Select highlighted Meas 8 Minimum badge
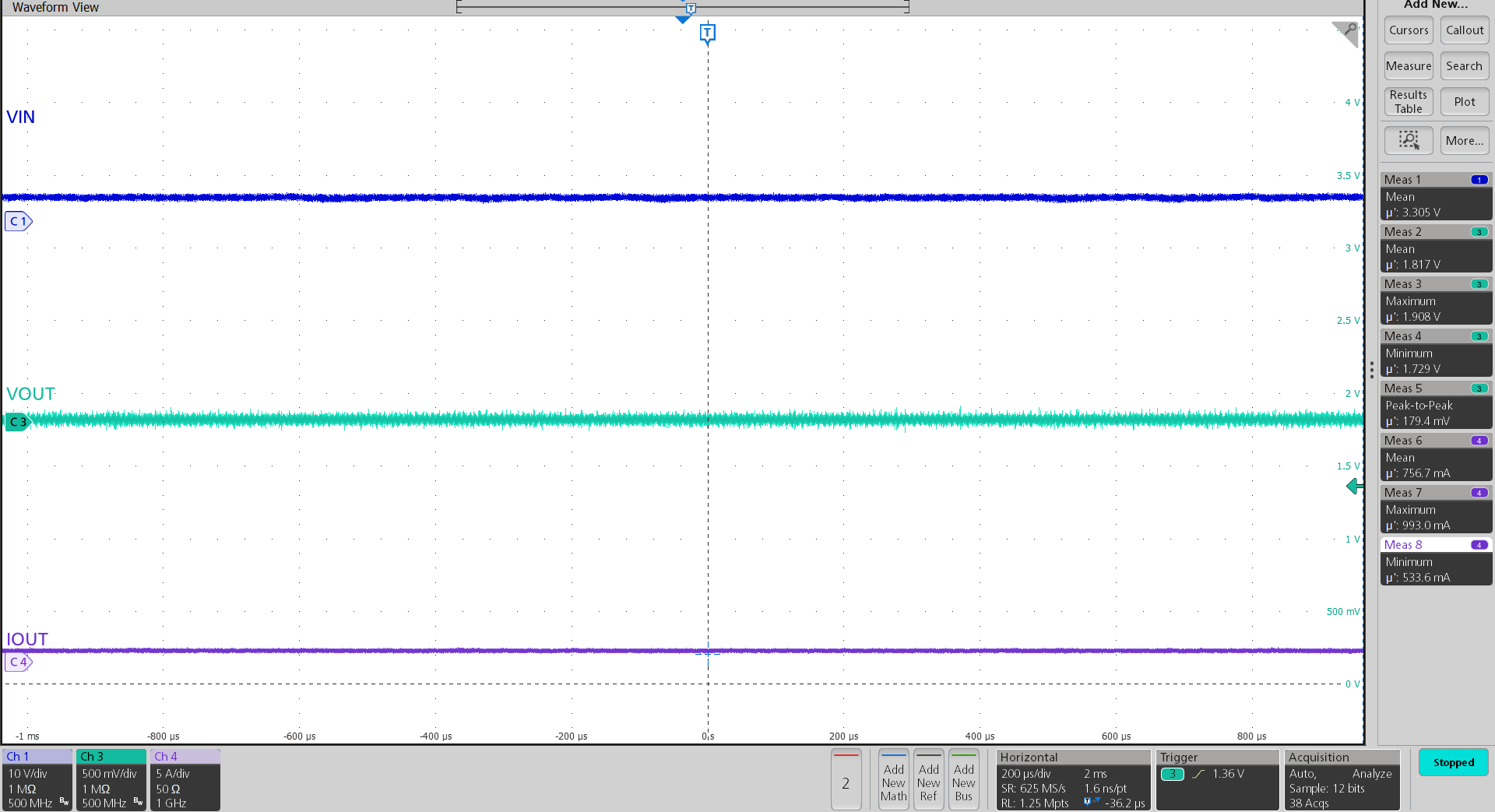Viewport: 1495px width, 812px height. 1436,561
